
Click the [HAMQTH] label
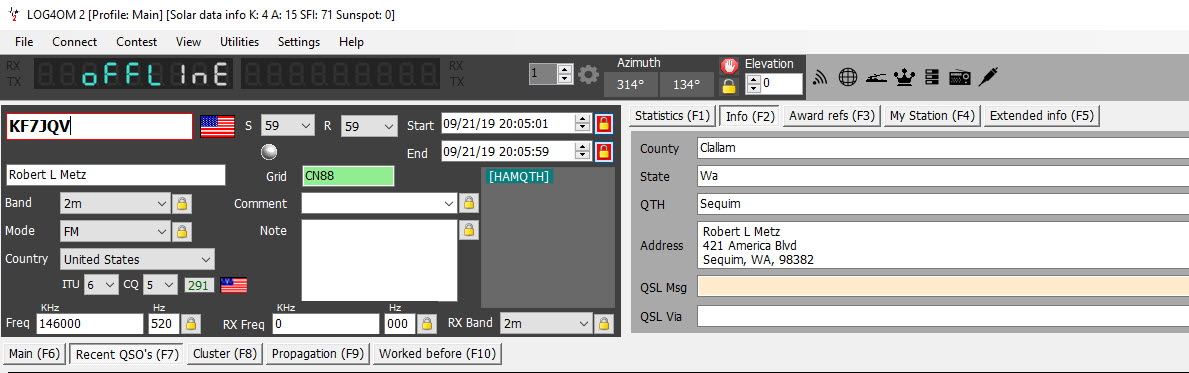pos(519,177)
